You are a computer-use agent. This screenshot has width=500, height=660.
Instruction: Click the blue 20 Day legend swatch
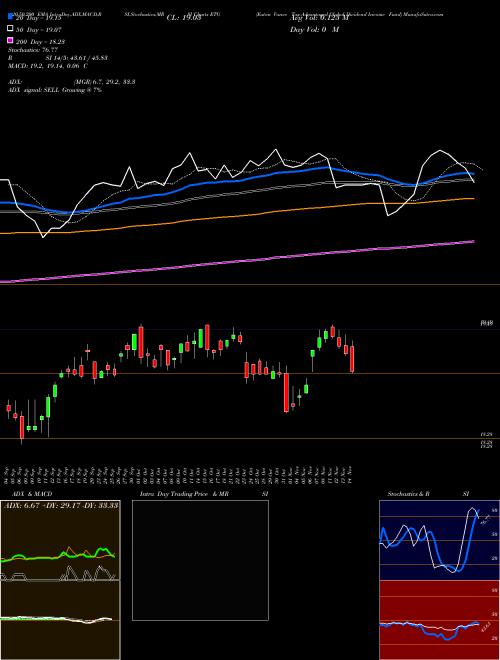point(10,17)
